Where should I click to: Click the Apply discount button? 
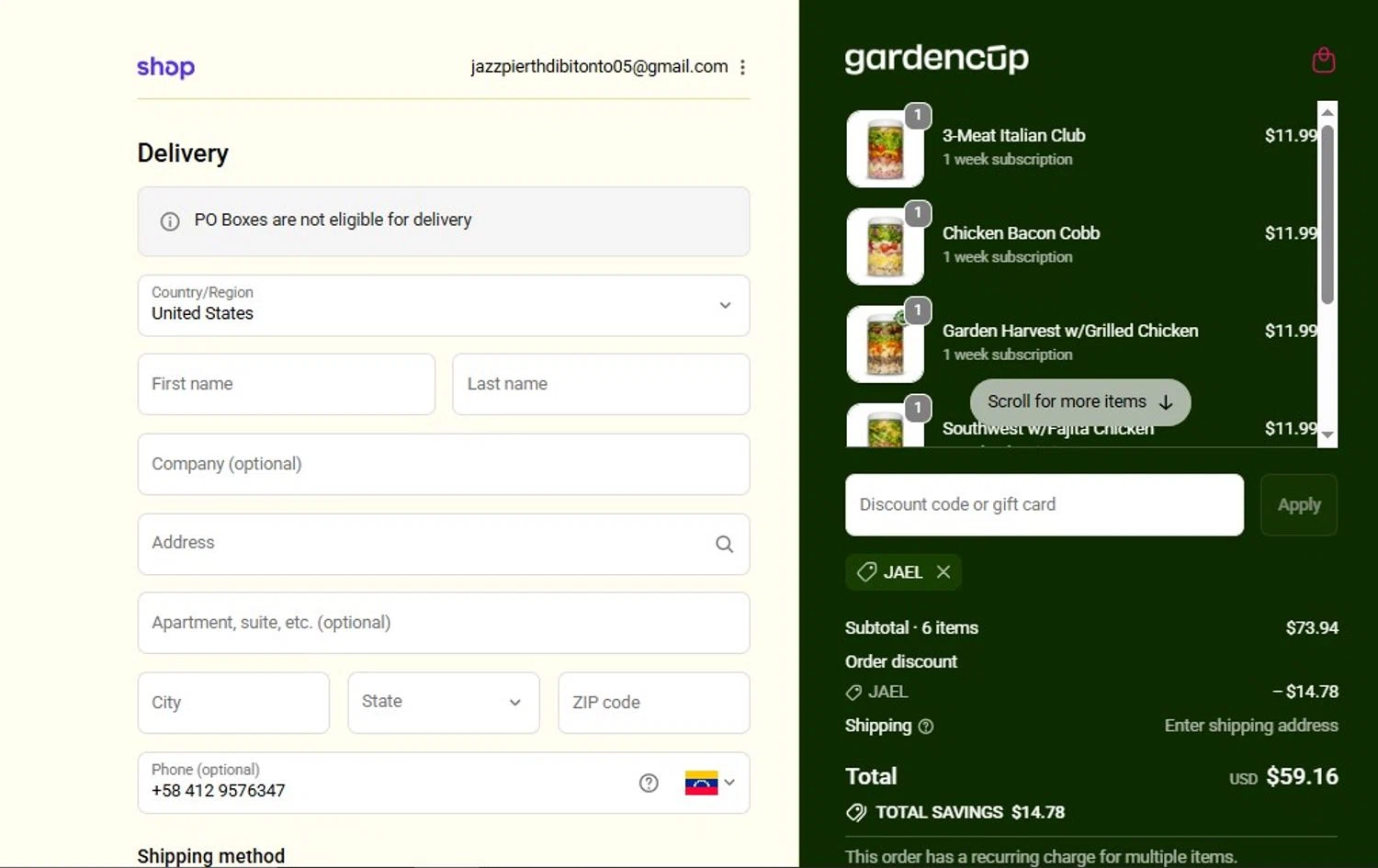(1299, 505)
